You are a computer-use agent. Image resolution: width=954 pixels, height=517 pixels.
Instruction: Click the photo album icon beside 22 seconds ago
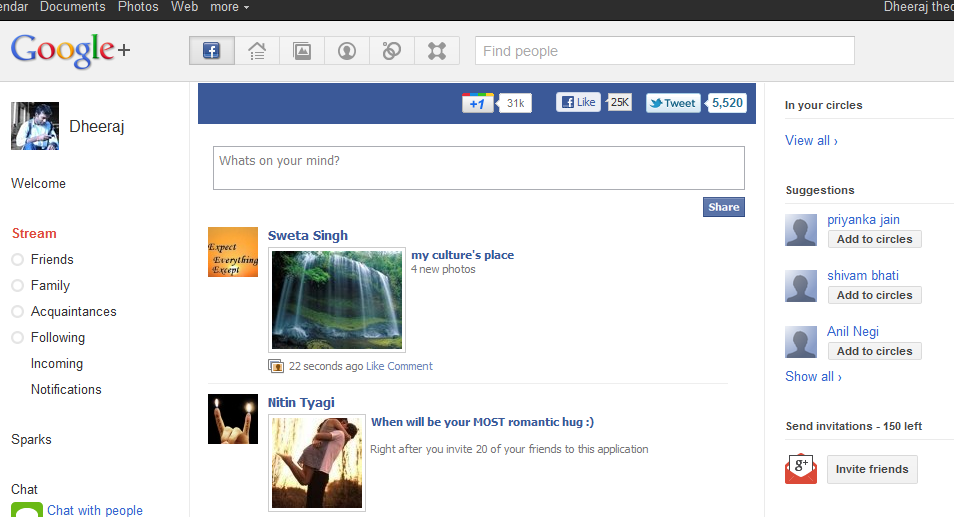(x=276, y=366)
